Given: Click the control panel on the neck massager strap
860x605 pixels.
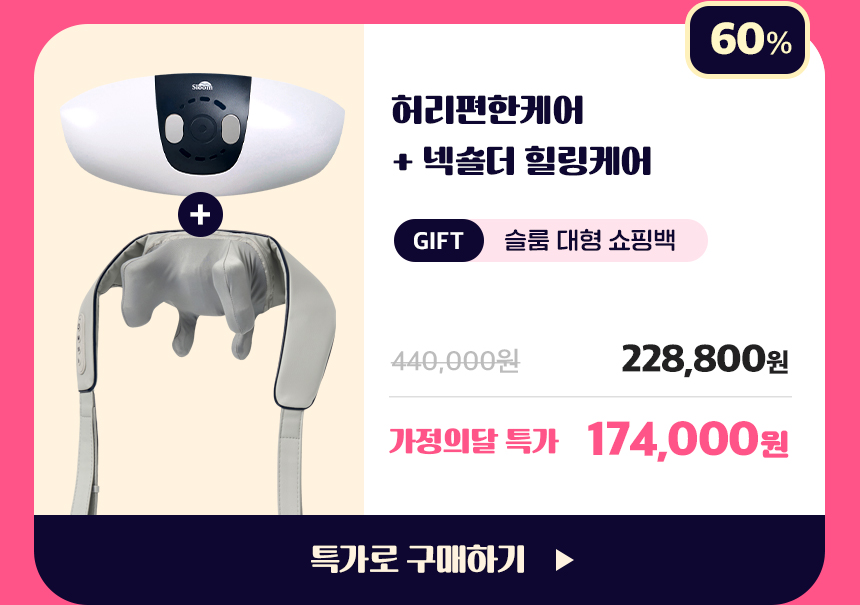Looking at the screenshot, I should (80, 343).
